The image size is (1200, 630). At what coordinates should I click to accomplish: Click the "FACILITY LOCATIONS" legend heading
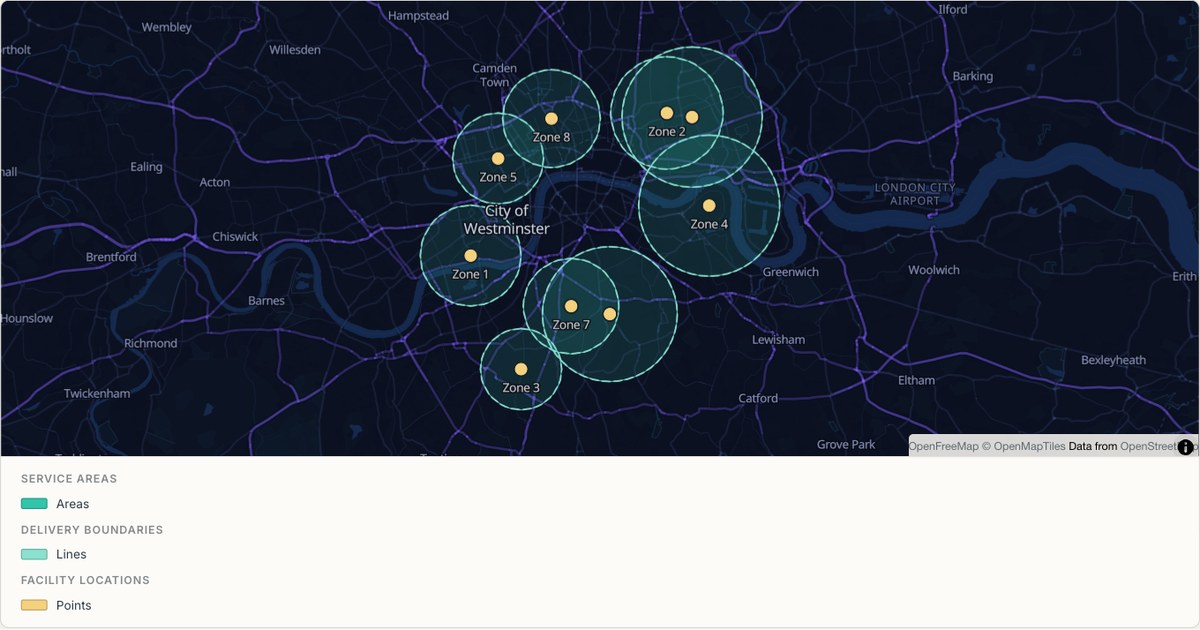pyautogui.click(x=85, y=580)
